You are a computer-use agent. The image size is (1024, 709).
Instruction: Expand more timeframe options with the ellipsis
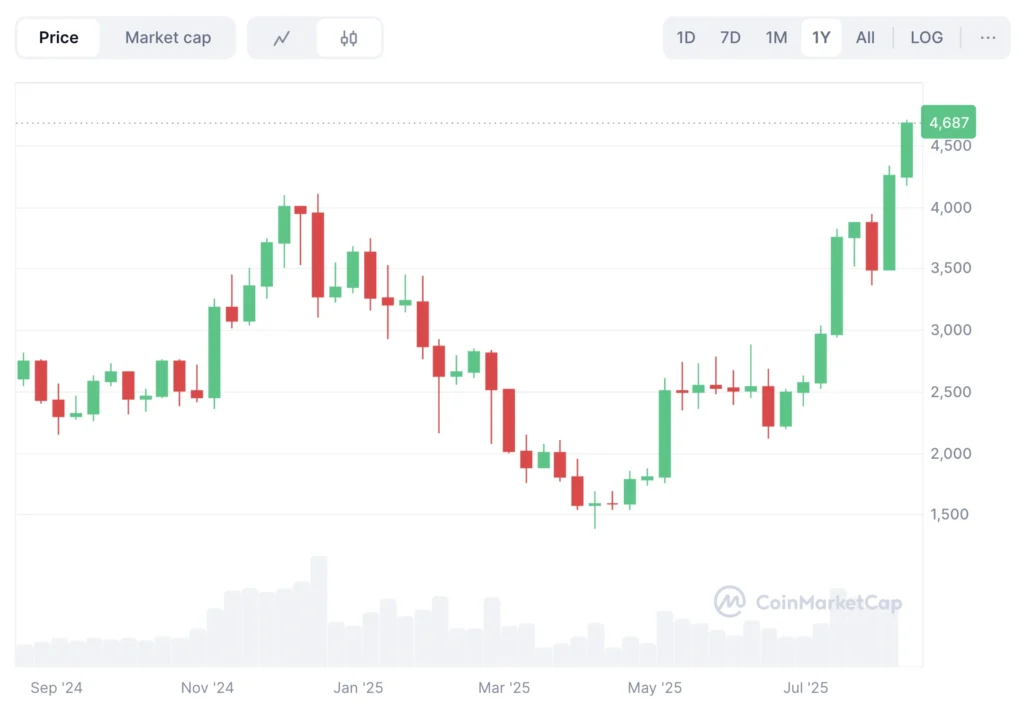click(x=988, y=38)
